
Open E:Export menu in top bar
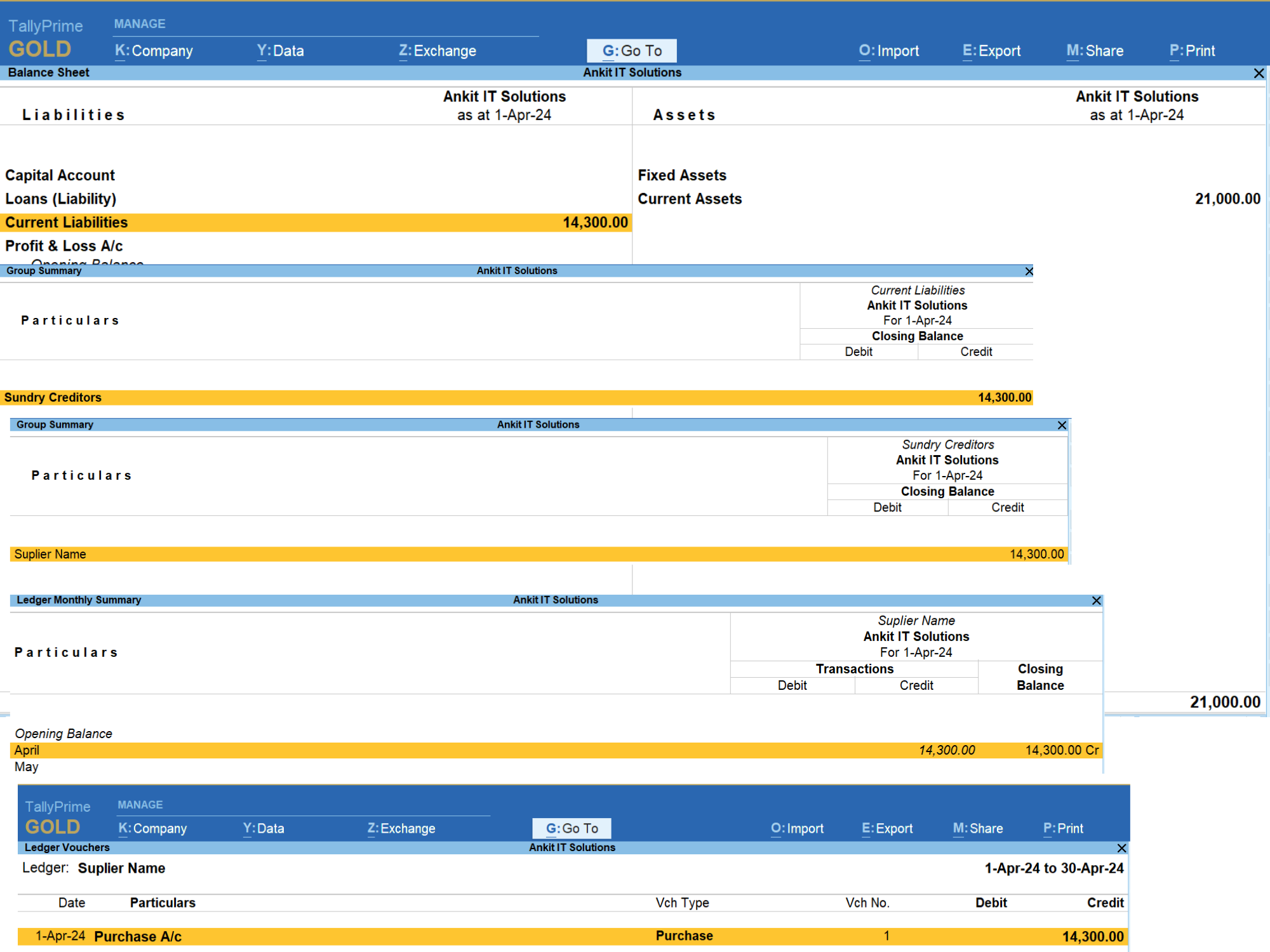click(992, 51)
